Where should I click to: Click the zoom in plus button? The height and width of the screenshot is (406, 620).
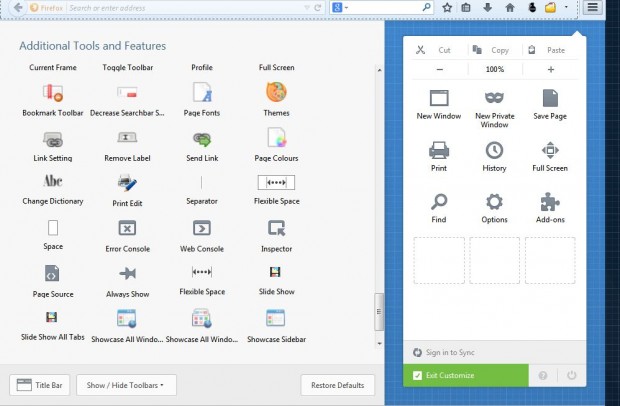550,70
